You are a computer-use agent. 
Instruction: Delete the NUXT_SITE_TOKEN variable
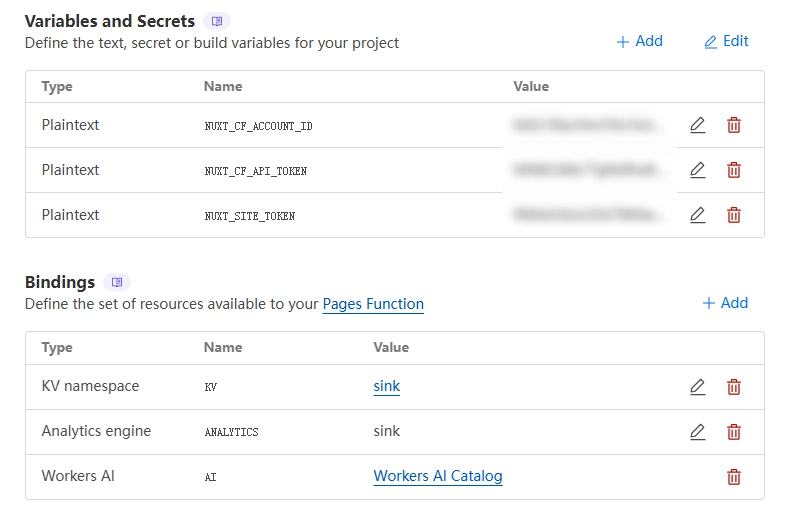coord(733,215)
